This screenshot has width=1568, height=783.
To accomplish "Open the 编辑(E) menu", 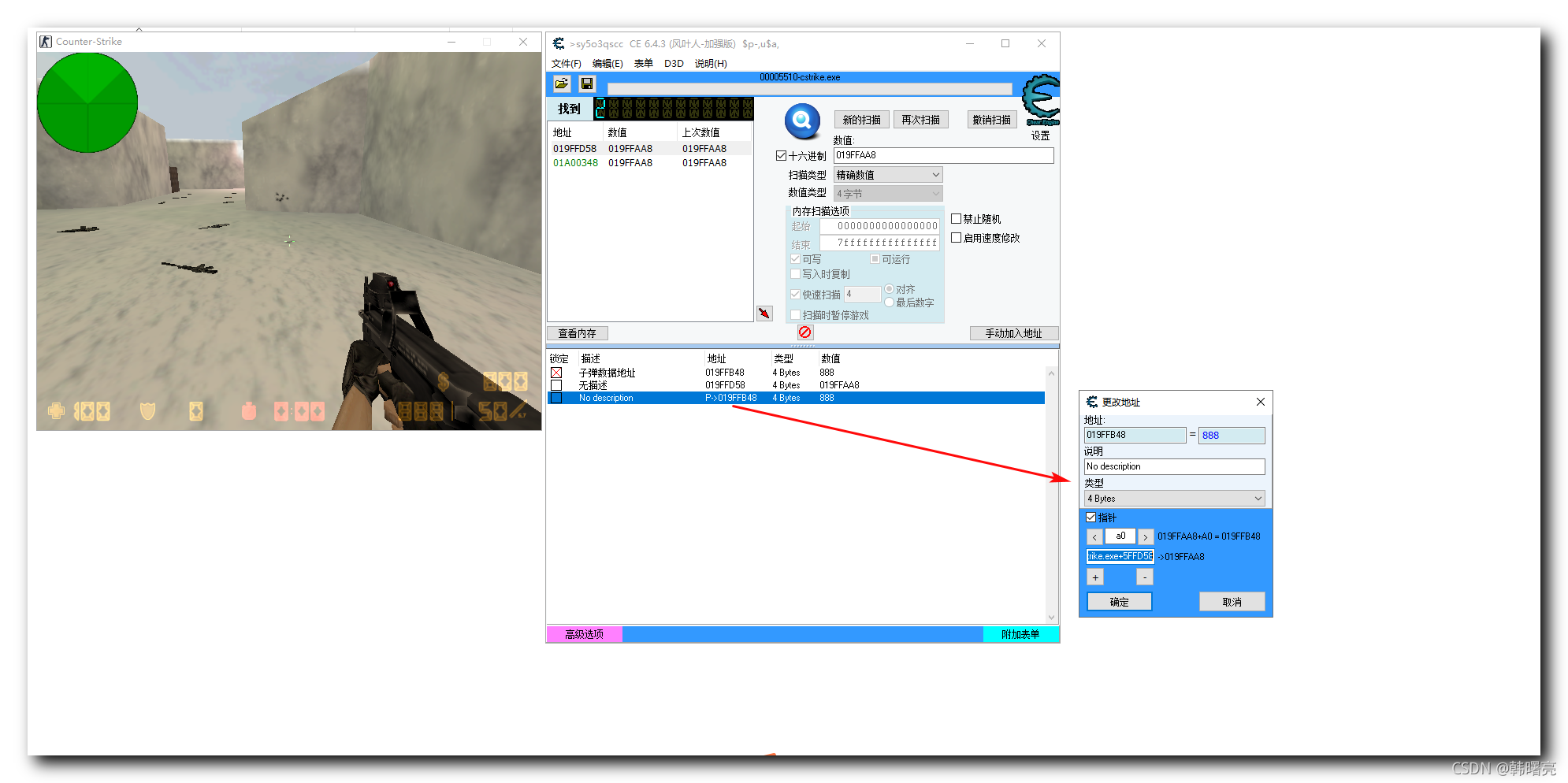I will tap(608, 64).
